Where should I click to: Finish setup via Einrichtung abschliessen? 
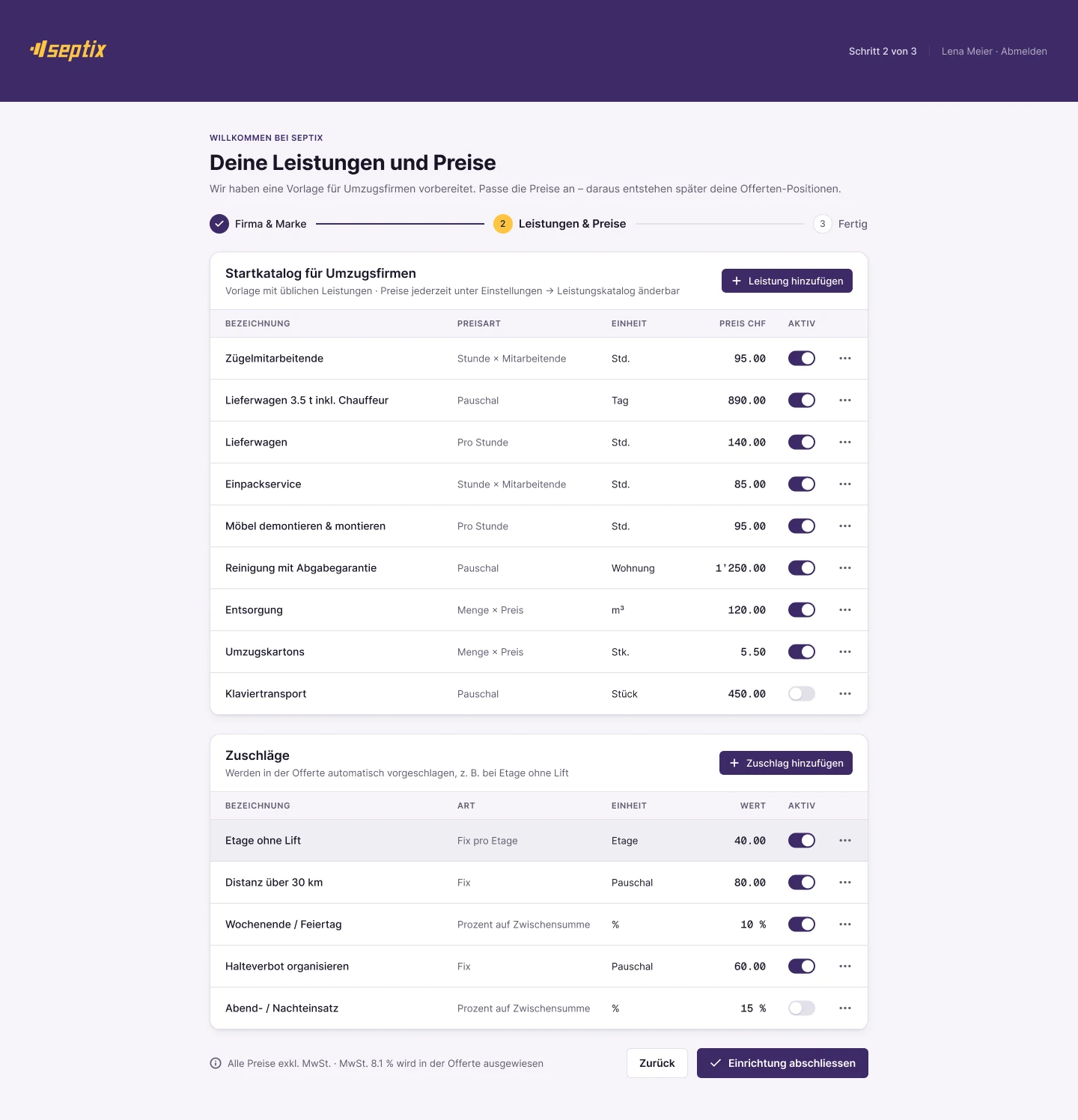click(x=782, y=1063)
